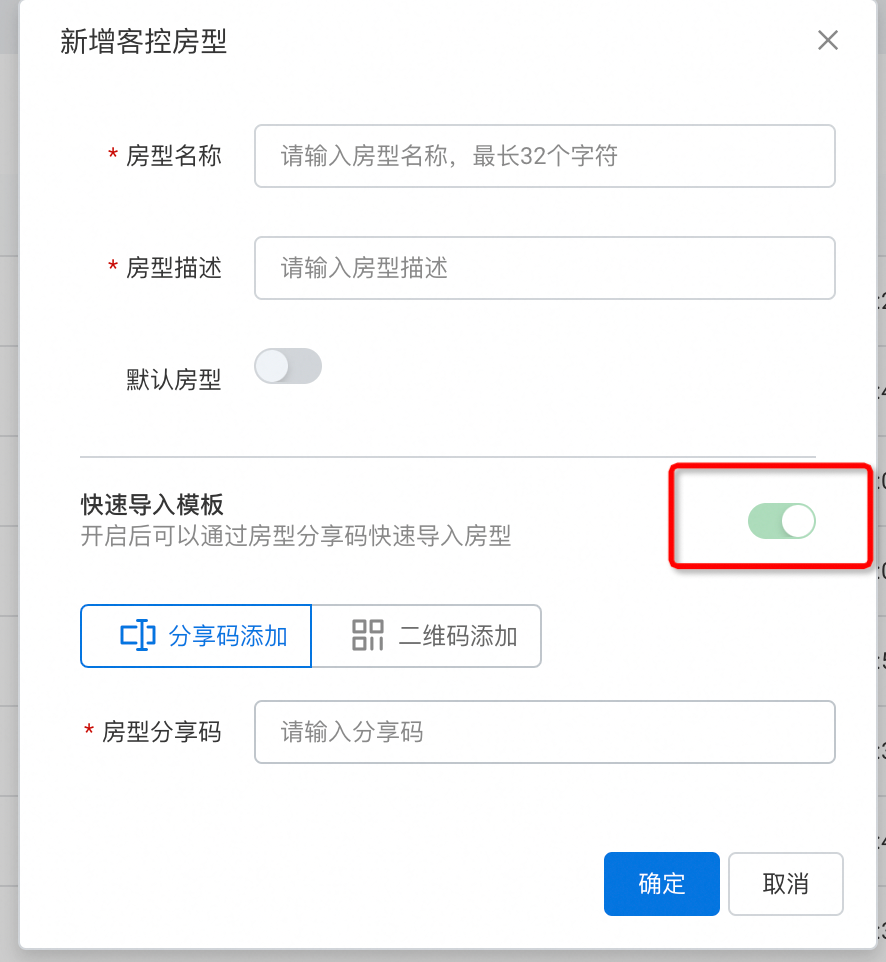
Task: Turn off the 快速导入模板 switch
Action: click(x=782, y=521)
